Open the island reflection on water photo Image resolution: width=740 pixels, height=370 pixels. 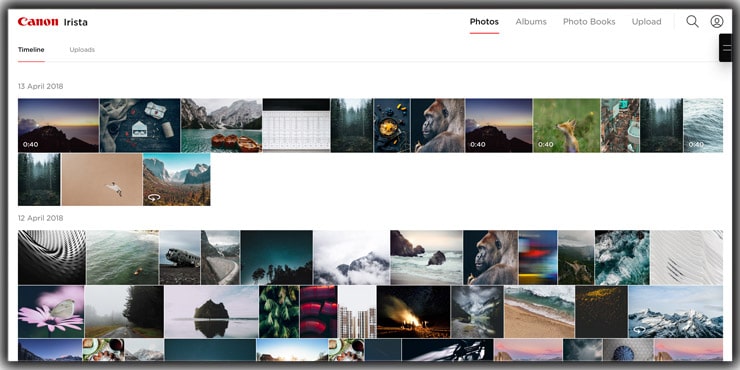[211, 311]
